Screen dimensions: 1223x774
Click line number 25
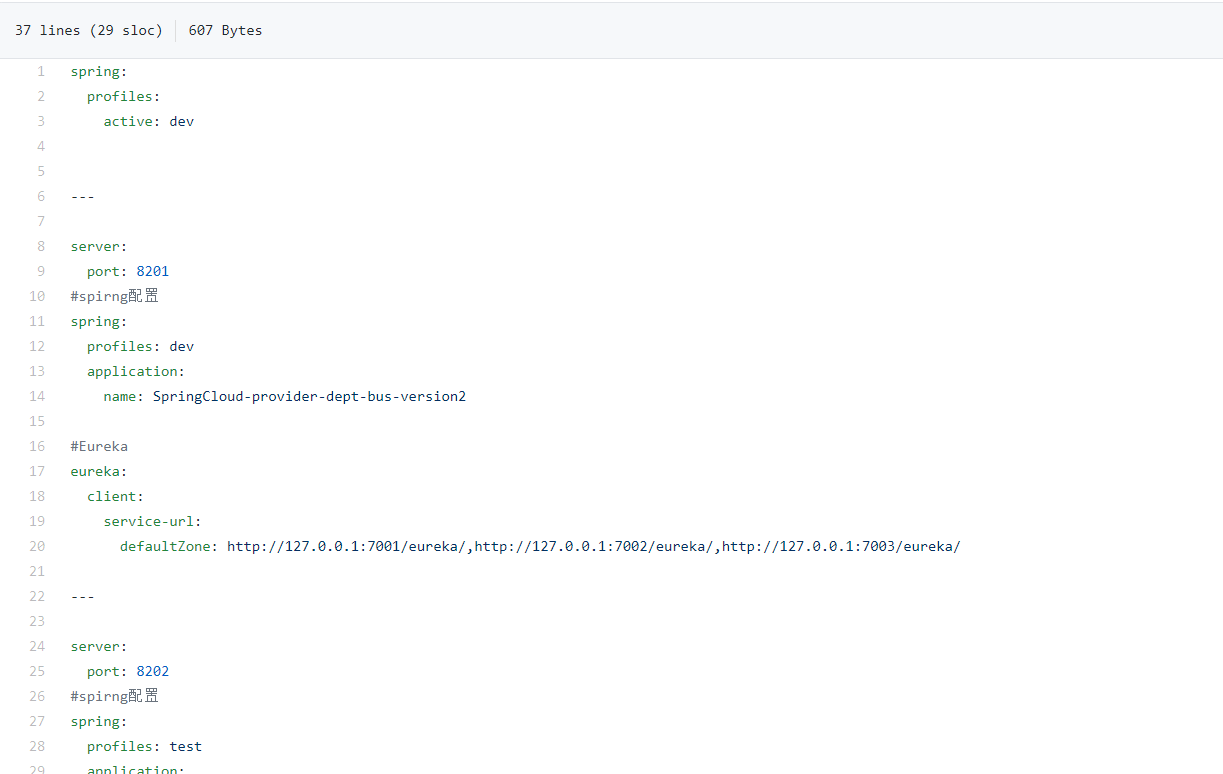(37, 671)
